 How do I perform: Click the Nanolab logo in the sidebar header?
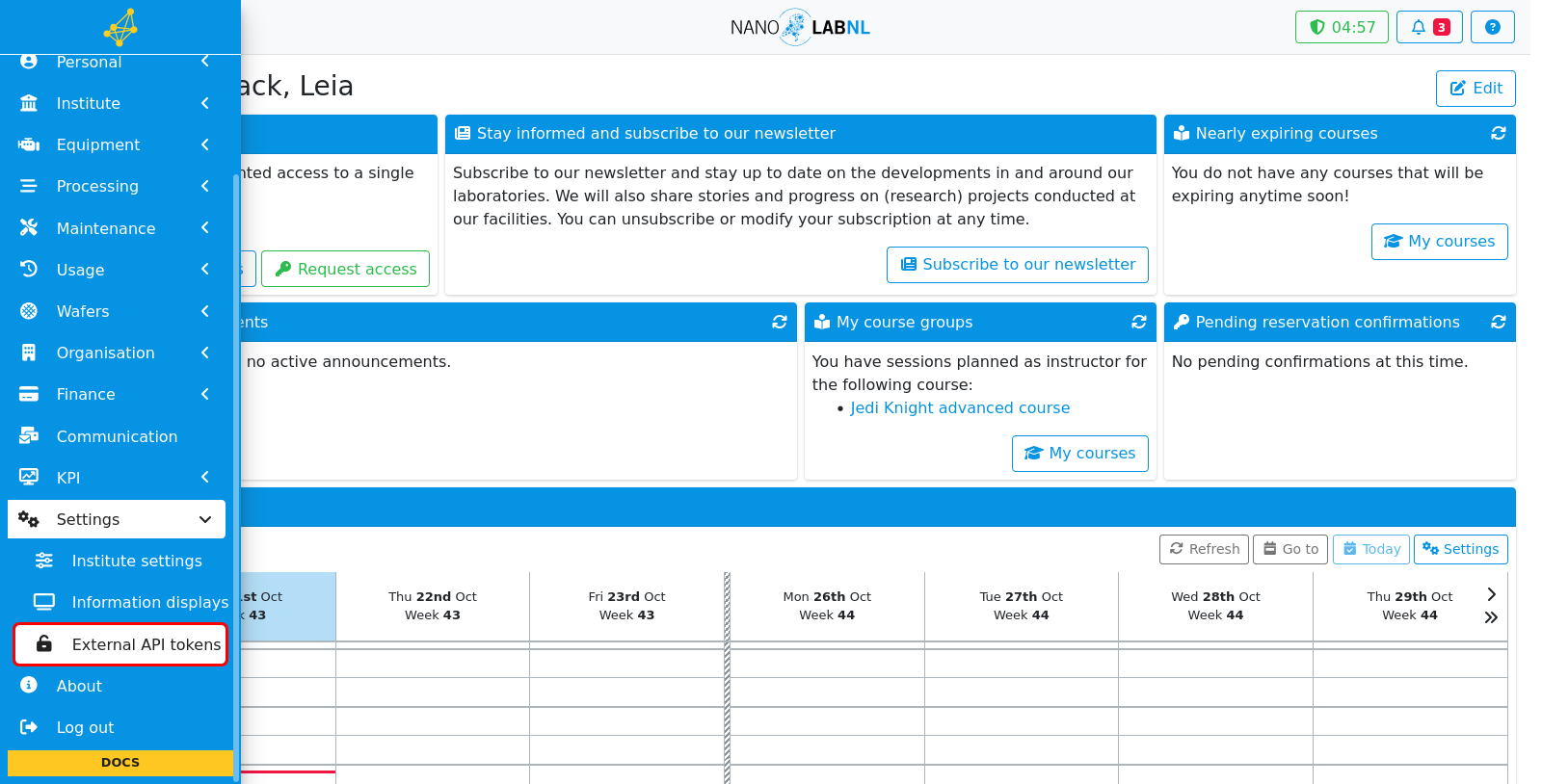pos(120,27)
